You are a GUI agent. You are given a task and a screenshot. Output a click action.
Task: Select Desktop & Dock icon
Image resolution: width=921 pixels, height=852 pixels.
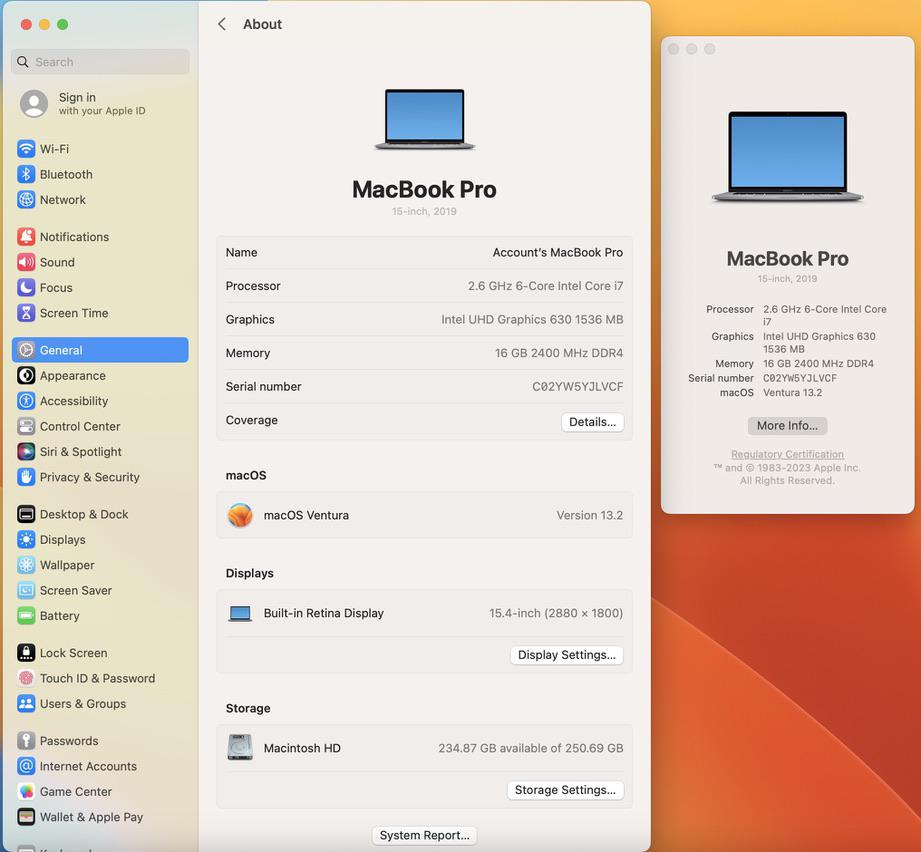(x=26, y=514)
